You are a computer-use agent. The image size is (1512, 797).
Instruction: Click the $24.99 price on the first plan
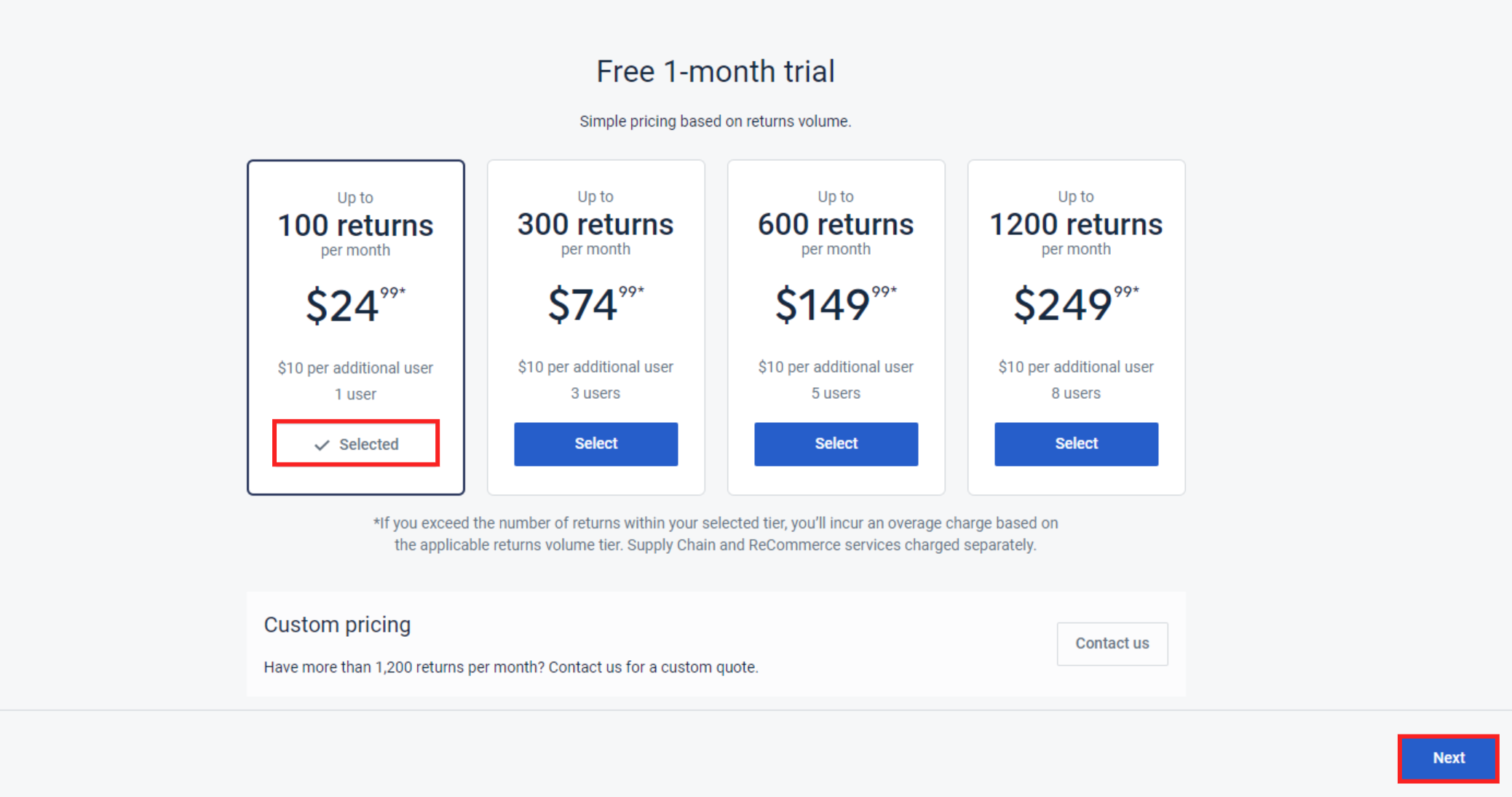click(x=355, y=304)
